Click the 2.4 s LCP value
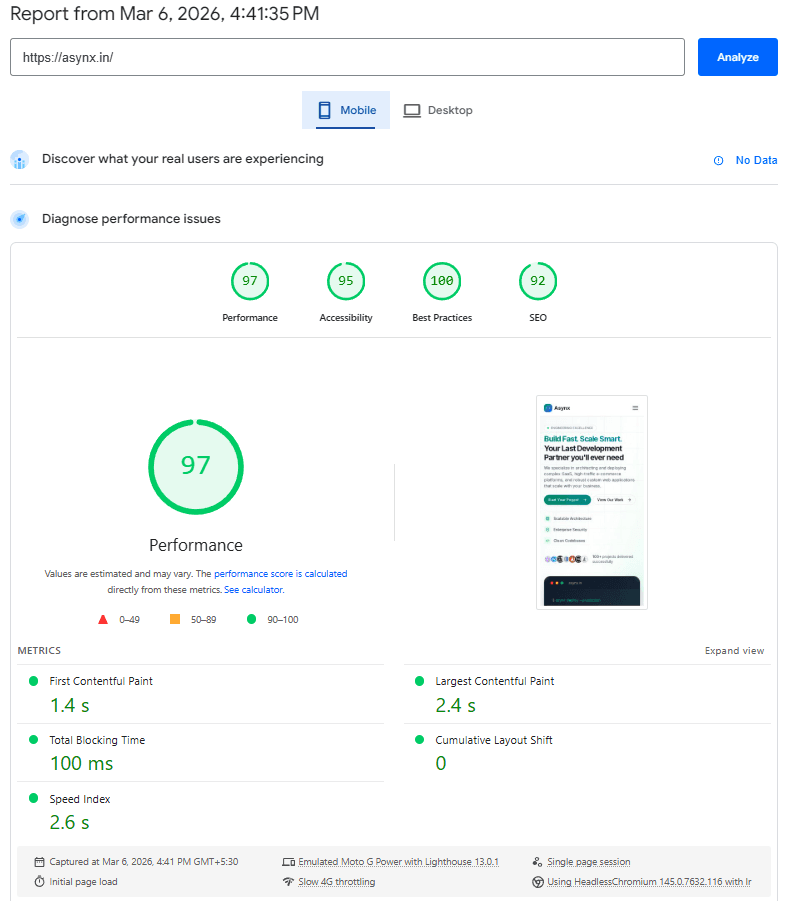Screen dimensions: 790x901 click(456, 705)
